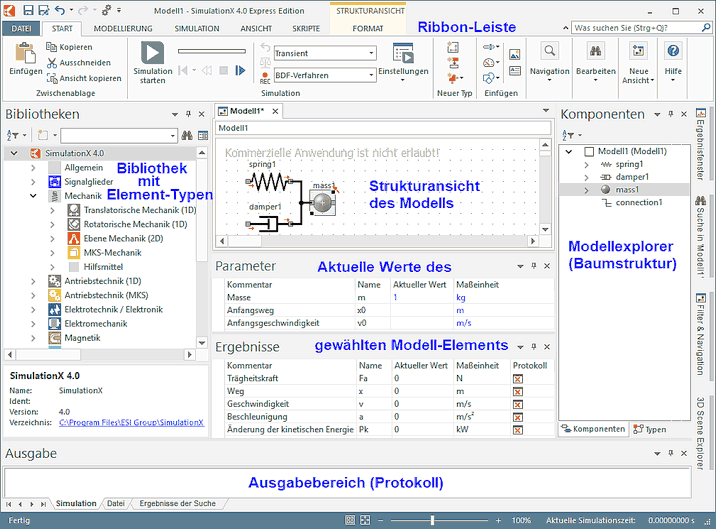Toggle protocol checkbox for Geschwindigkeit
Image resolution: width=716 pixels, height=529 pixels.
(518, 403)
